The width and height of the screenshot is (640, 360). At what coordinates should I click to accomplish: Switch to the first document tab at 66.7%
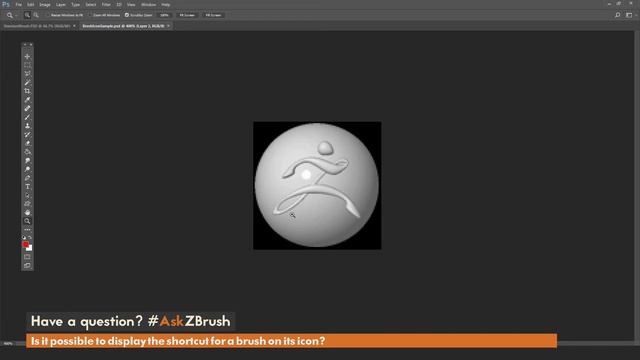pos(37,26)
